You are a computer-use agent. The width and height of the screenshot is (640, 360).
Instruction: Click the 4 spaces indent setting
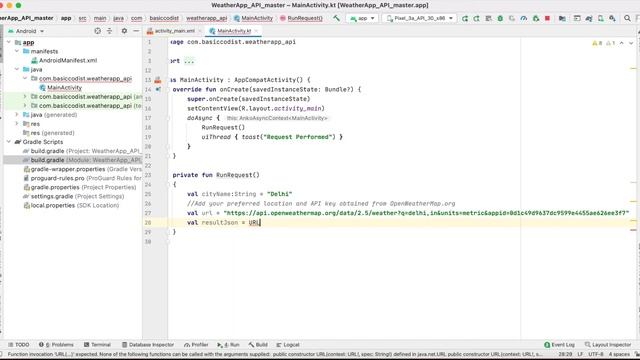(x=619, y=354)
